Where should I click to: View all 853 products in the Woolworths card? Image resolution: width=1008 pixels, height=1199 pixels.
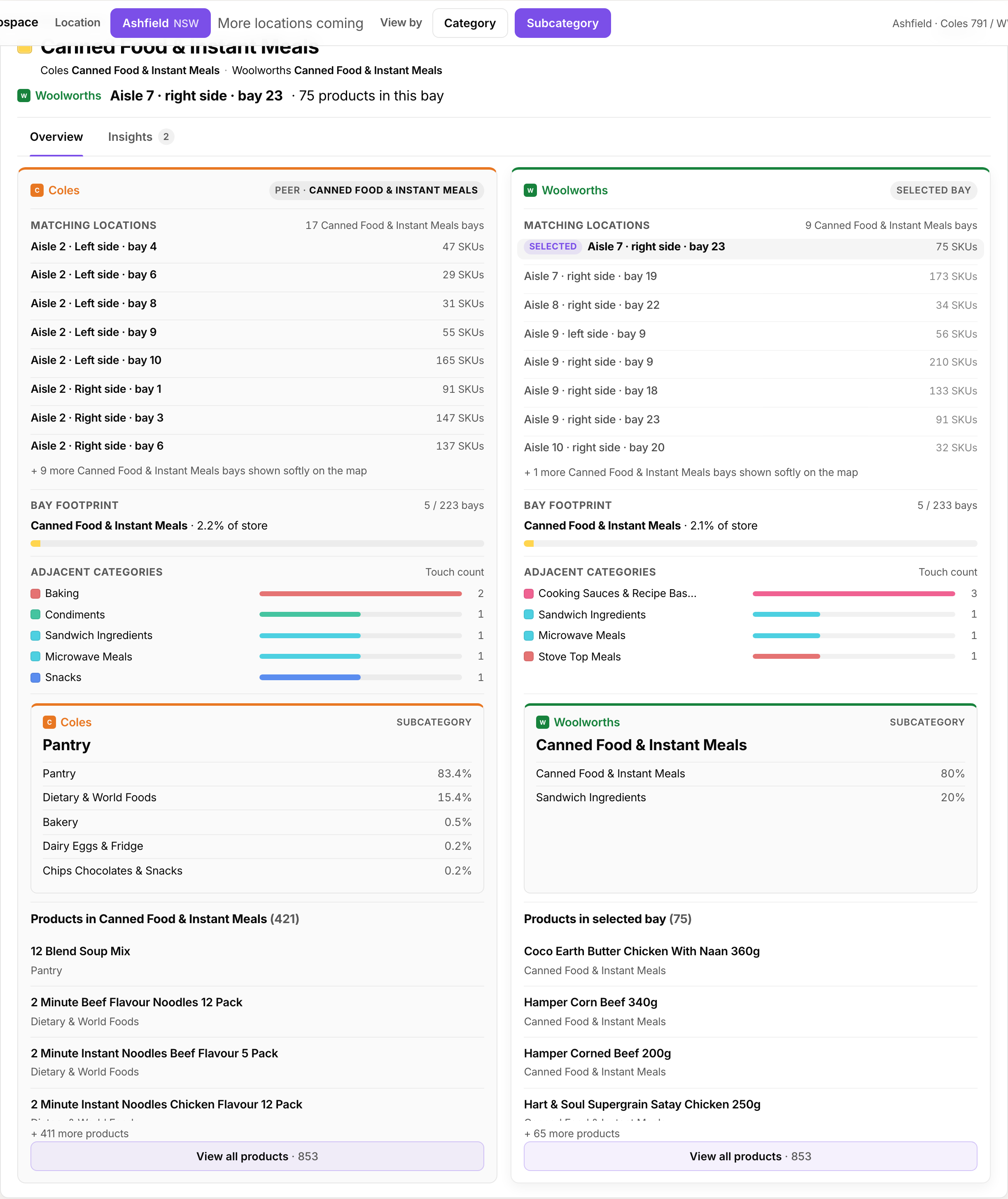click(750, 1156)
